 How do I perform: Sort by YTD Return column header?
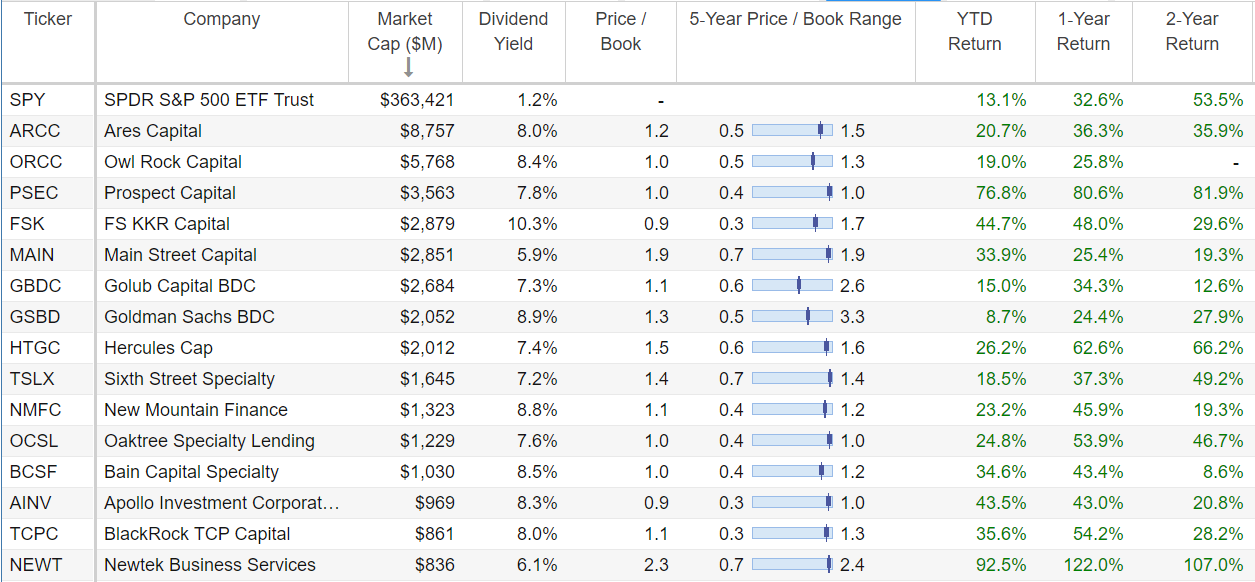975,31
